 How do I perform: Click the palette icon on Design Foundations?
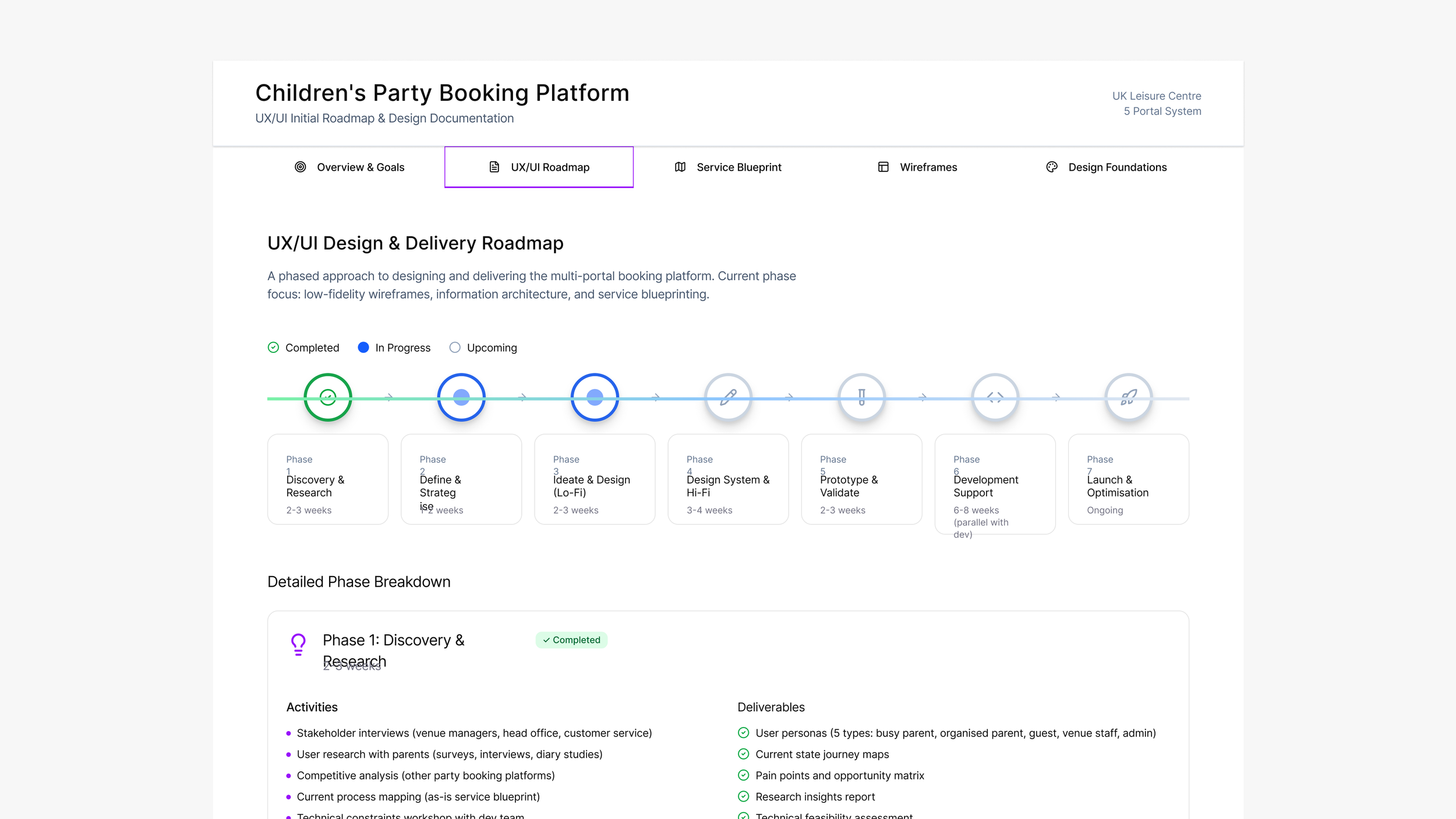pyautogui.click(x=1052, y=167)
